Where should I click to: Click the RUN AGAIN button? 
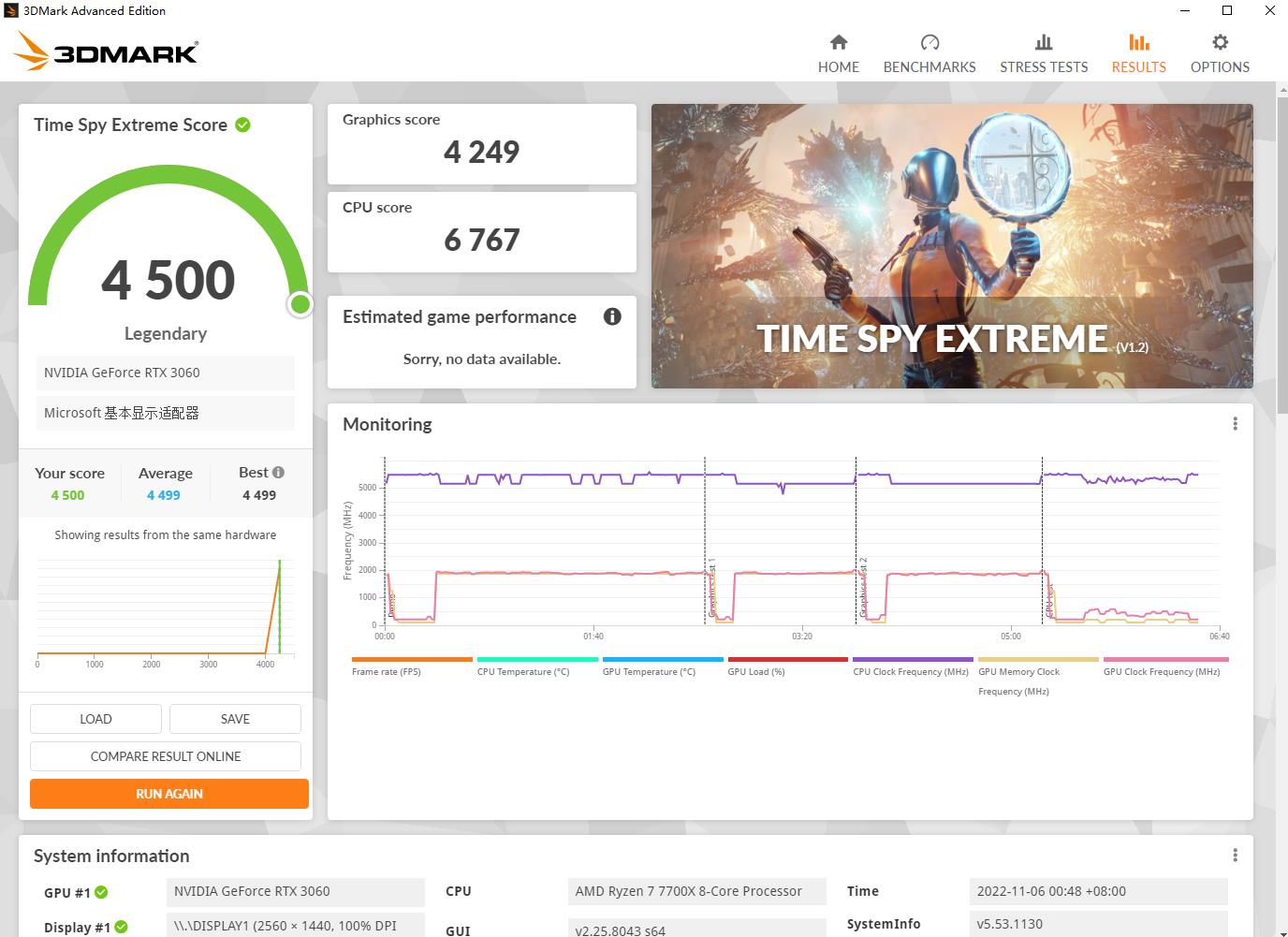tap(169, 794)
